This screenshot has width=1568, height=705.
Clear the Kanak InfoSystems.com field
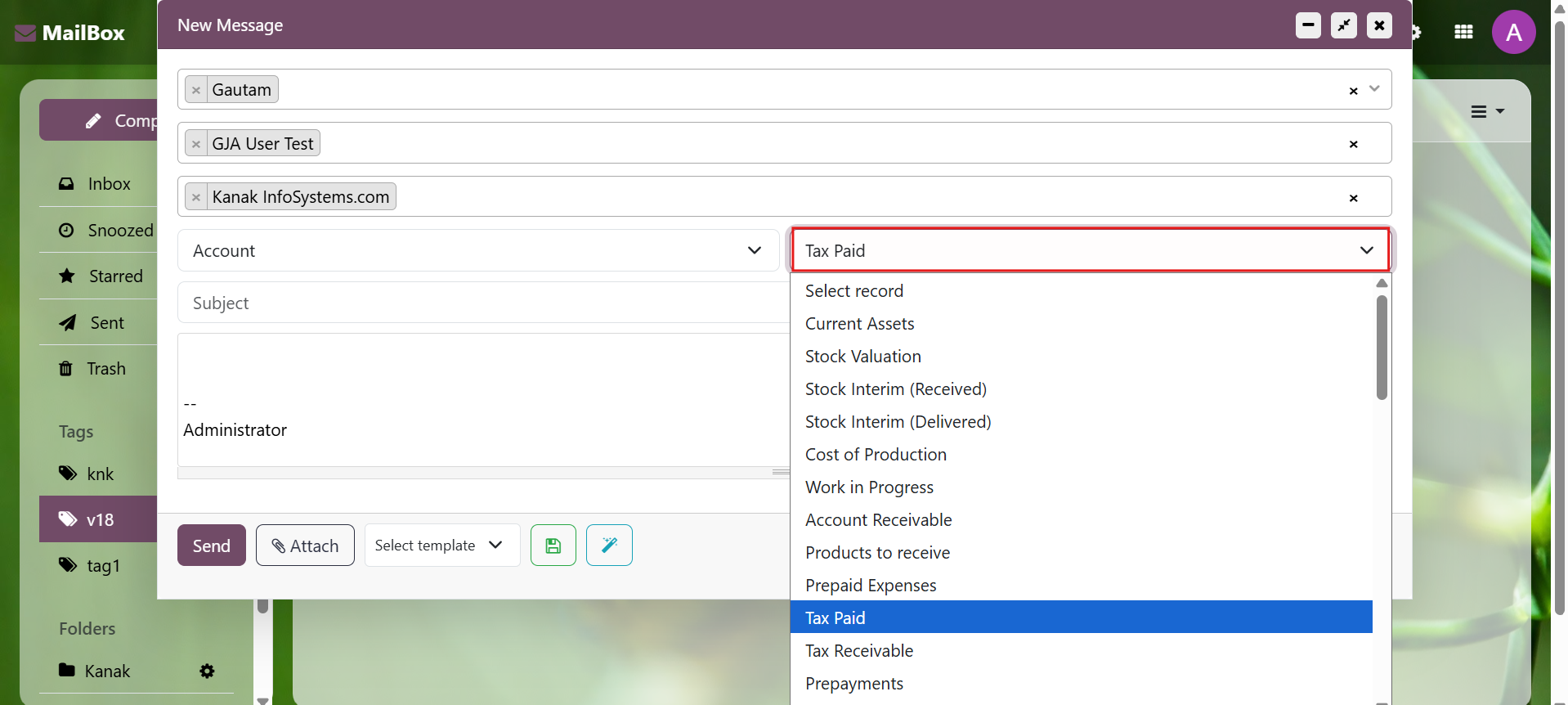(1353, 198)
